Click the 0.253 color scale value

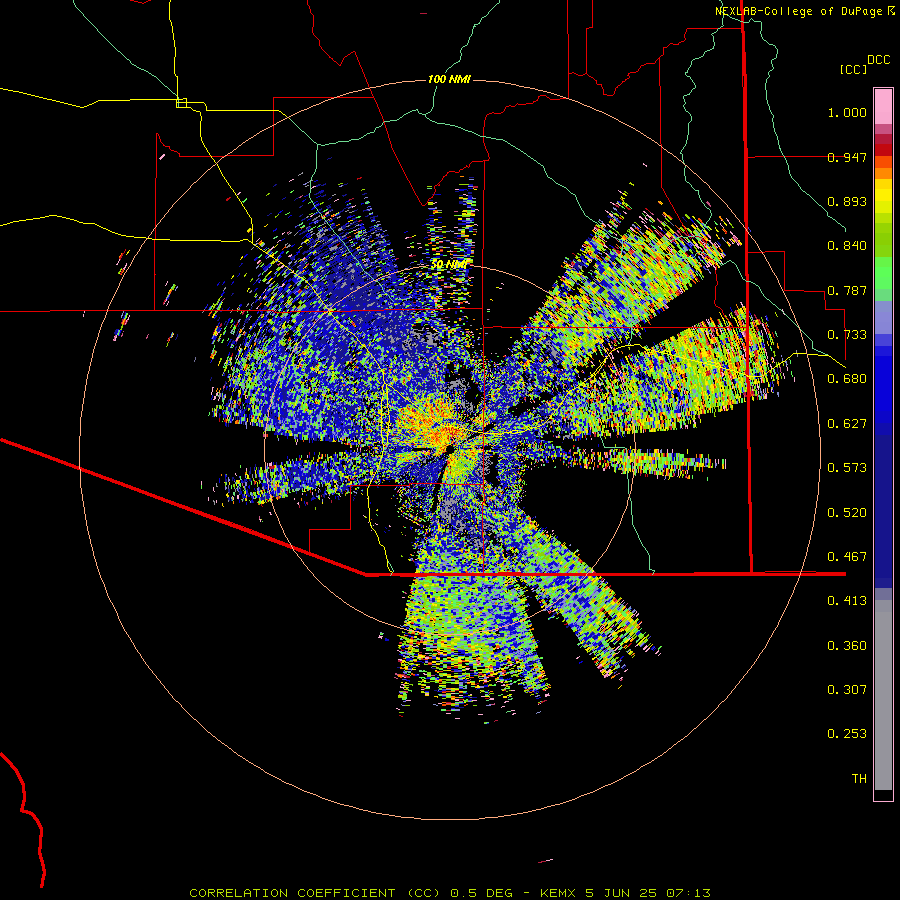(847, 734)
